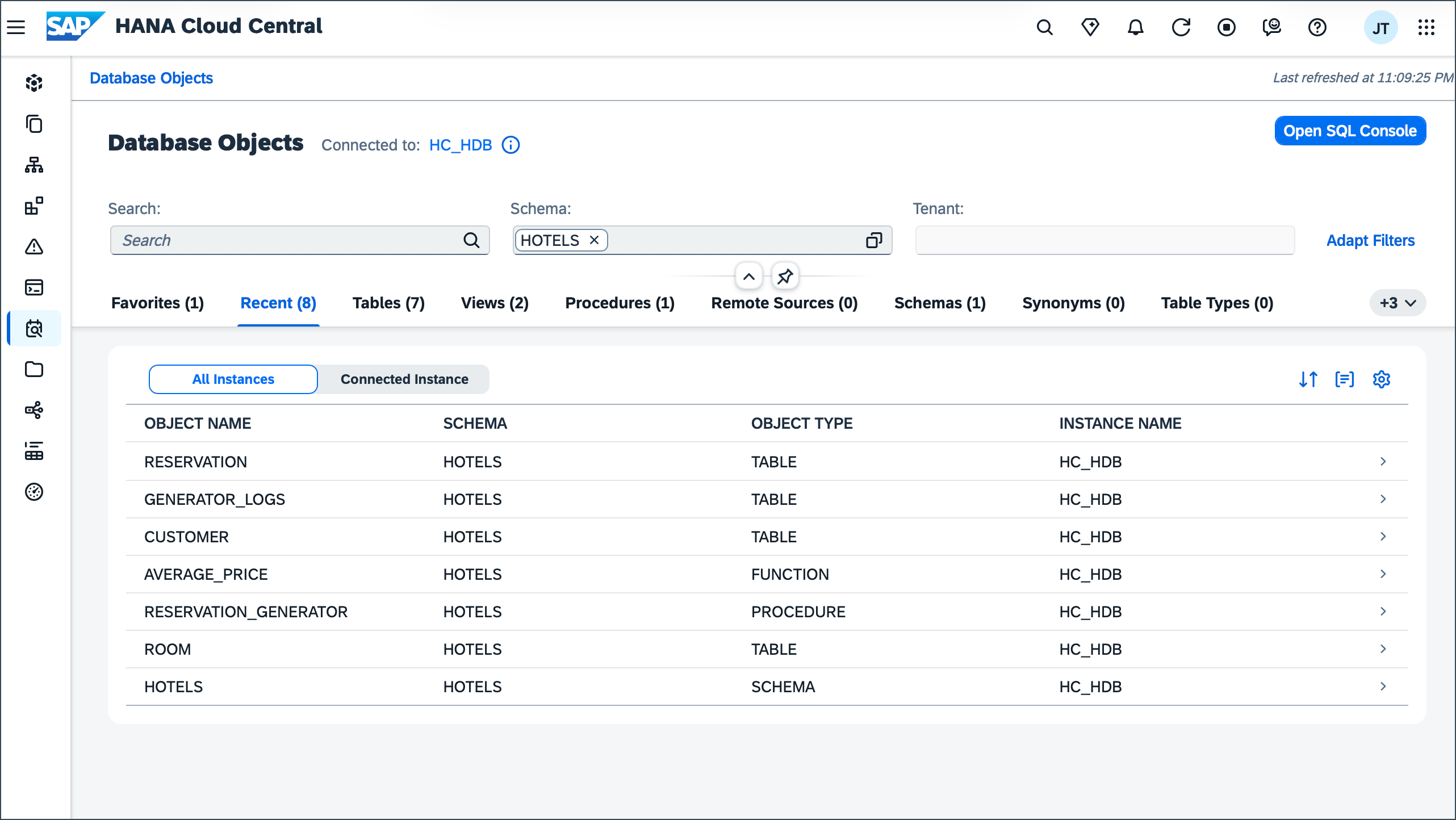
Task: Open the Procedures (1) tab
Action: pyautogui.click(x=620, y=303)
